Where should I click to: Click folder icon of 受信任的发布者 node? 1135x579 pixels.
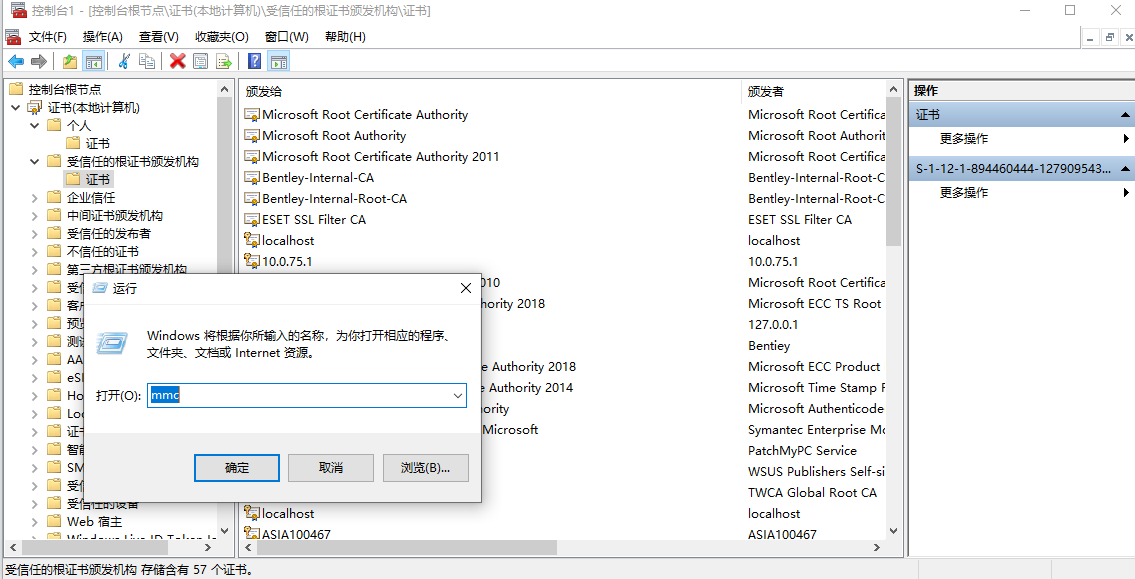(54, 233)
